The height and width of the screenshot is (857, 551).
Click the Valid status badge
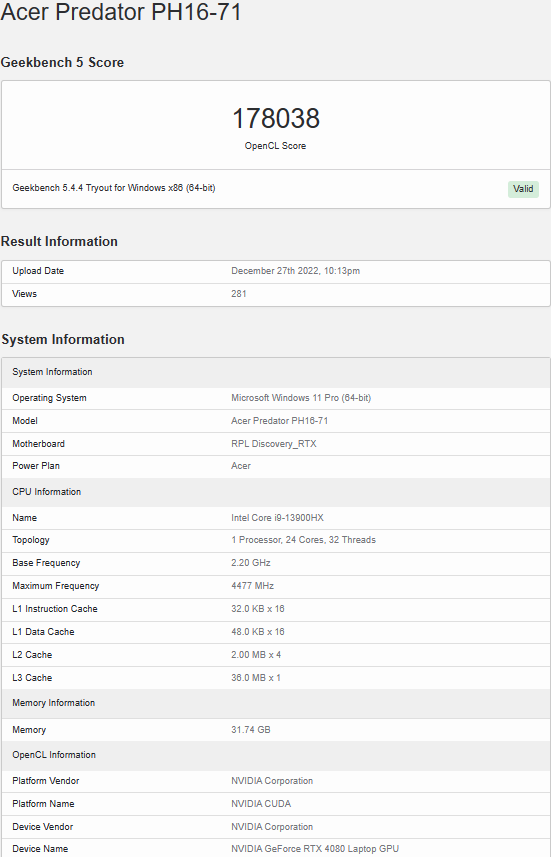[x=523, y=189]
